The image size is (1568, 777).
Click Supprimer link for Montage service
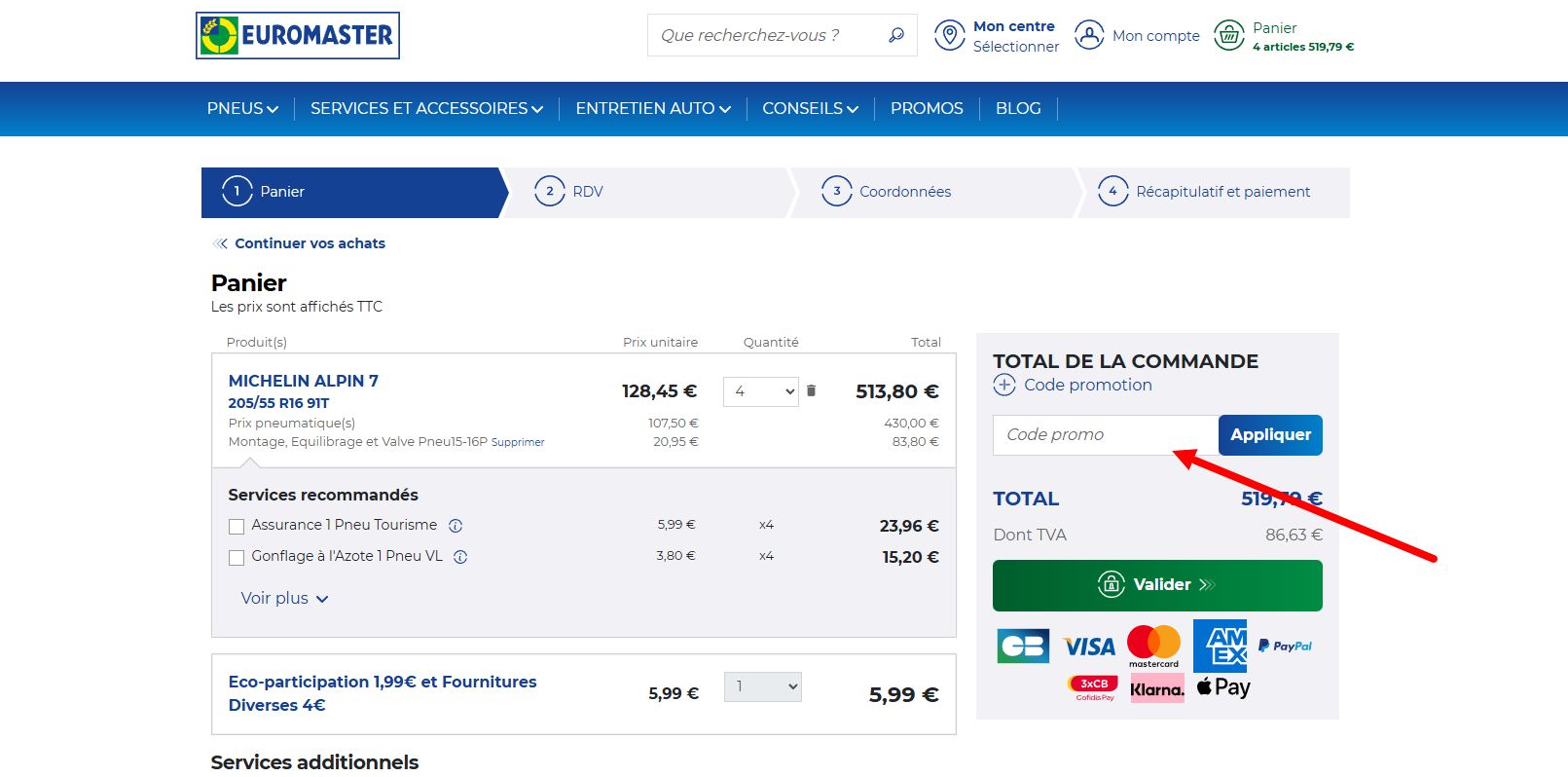(518, 442)
